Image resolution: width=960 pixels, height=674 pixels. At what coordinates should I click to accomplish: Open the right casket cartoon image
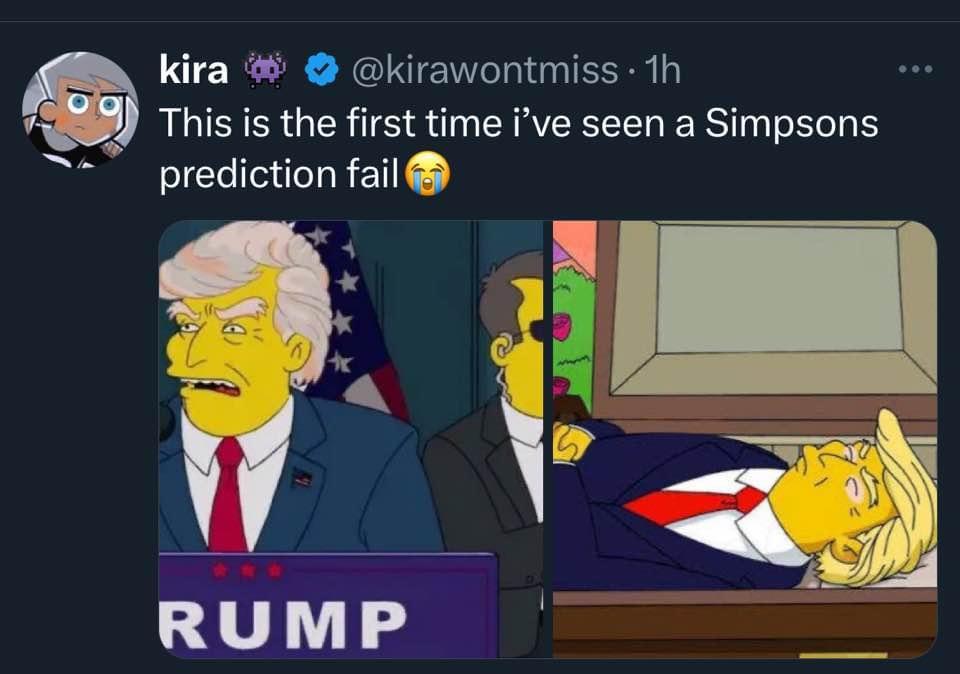pyautogui.click(x=745, y=439)
